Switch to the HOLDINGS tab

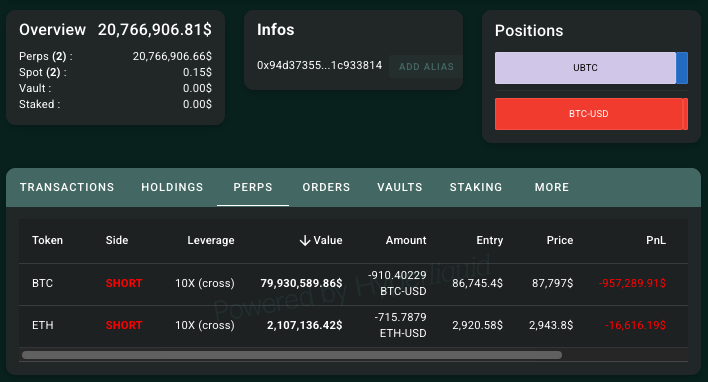[172, 187]
